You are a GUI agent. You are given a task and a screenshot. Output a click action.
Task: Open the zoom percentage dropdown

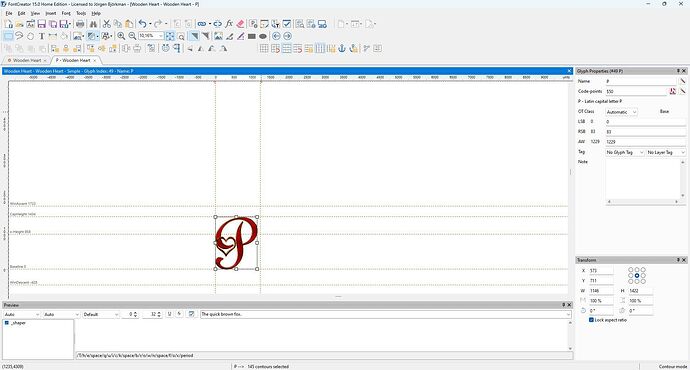pyautogui.click(x=161, y=36)
